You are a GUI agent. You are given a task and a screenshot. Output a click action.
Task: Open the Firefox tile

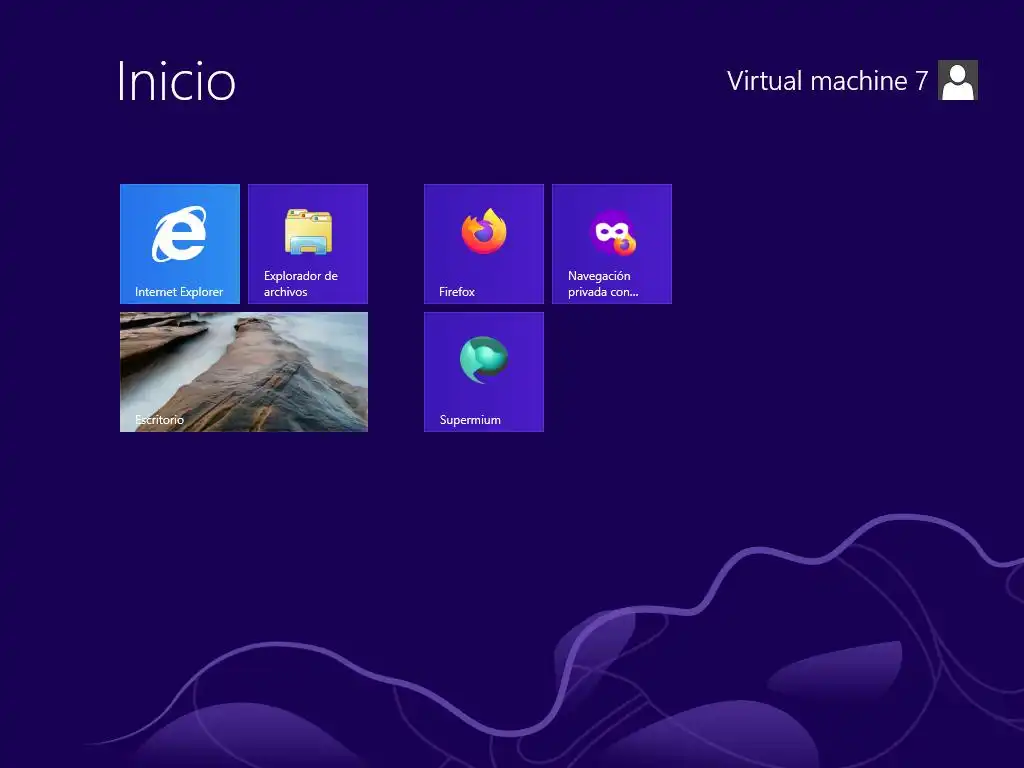483,244
